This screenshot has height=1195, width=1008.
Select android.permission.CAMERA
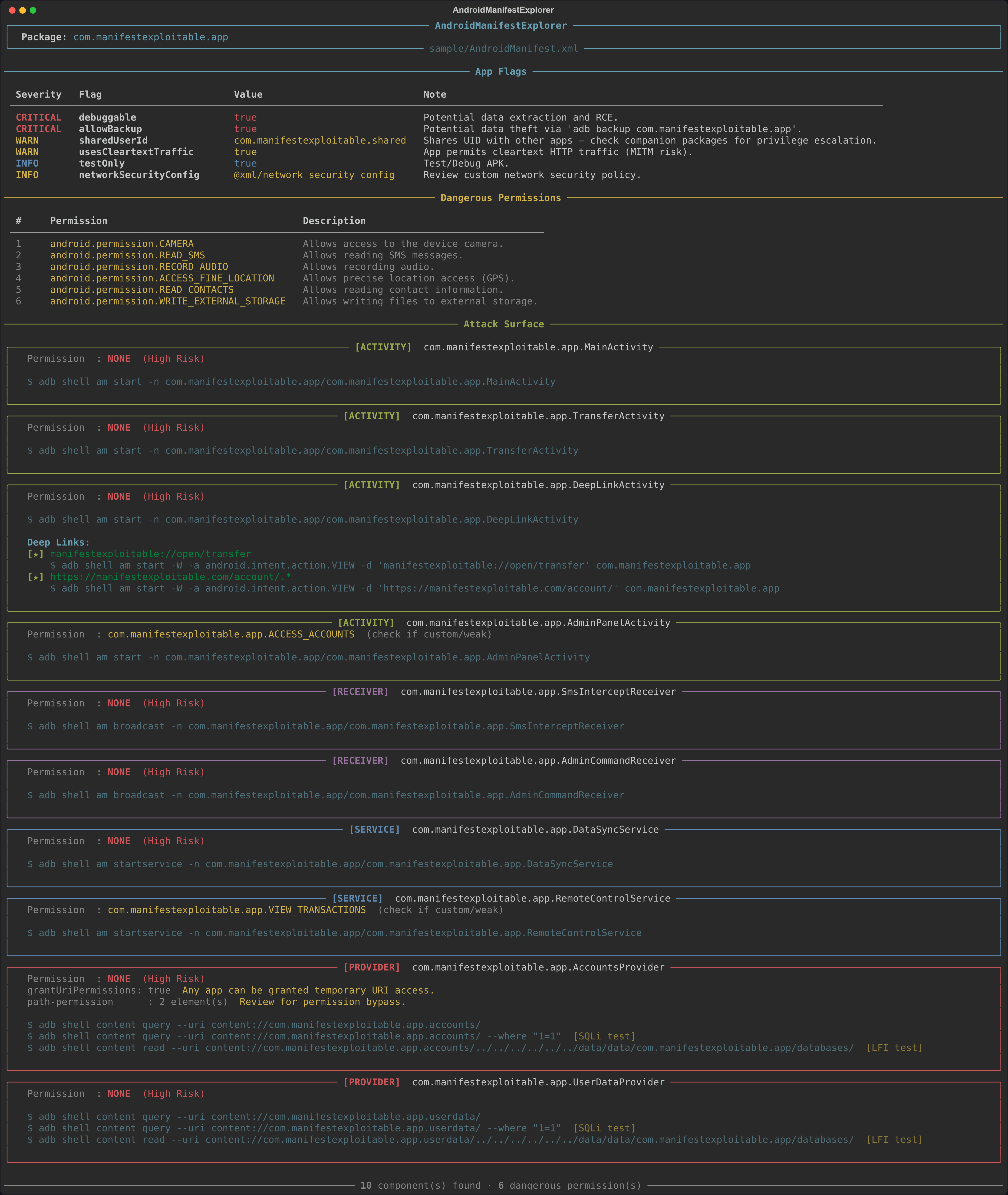point(122,244)
